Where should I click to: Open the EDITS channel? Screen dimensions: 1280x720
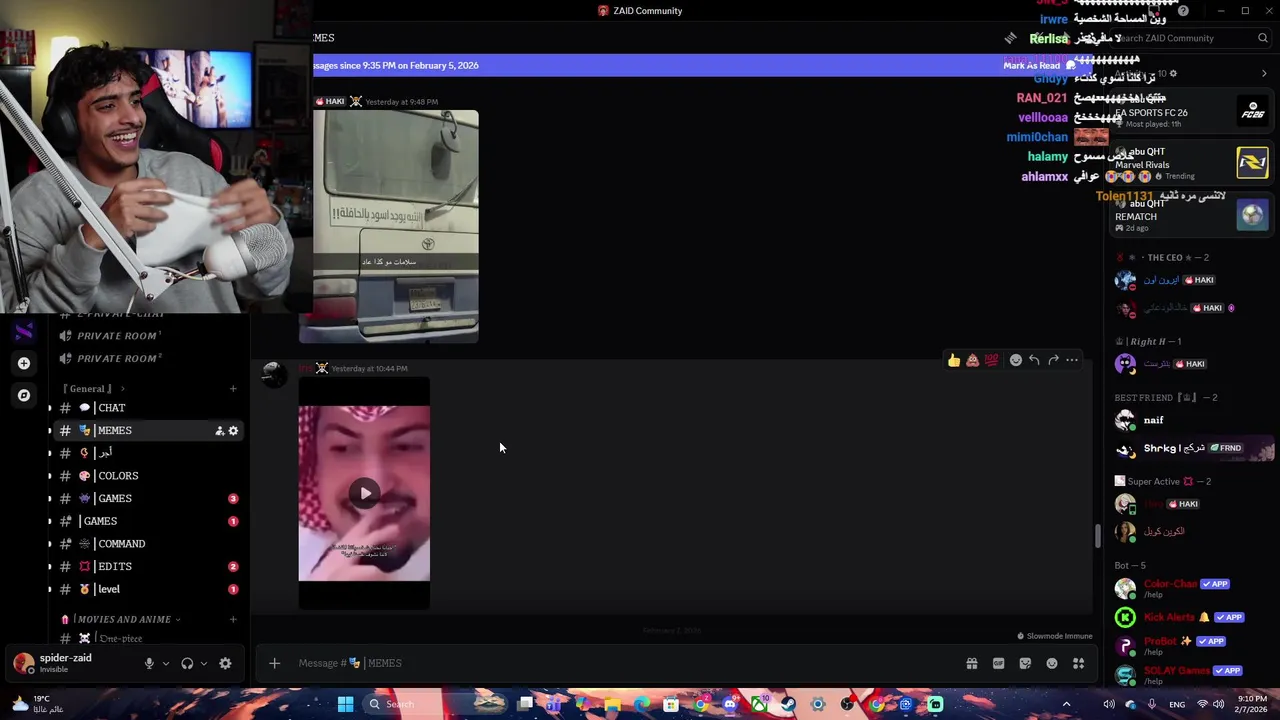[x=147, y=567]
